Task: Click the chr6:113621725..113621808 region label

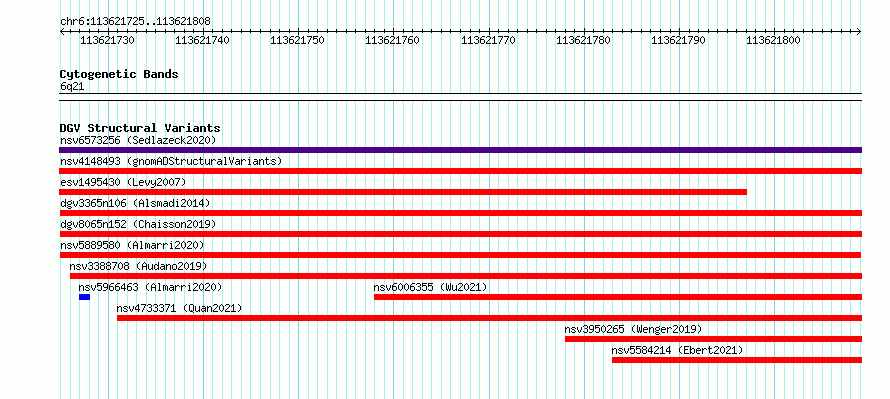Action: coord(135,22)
